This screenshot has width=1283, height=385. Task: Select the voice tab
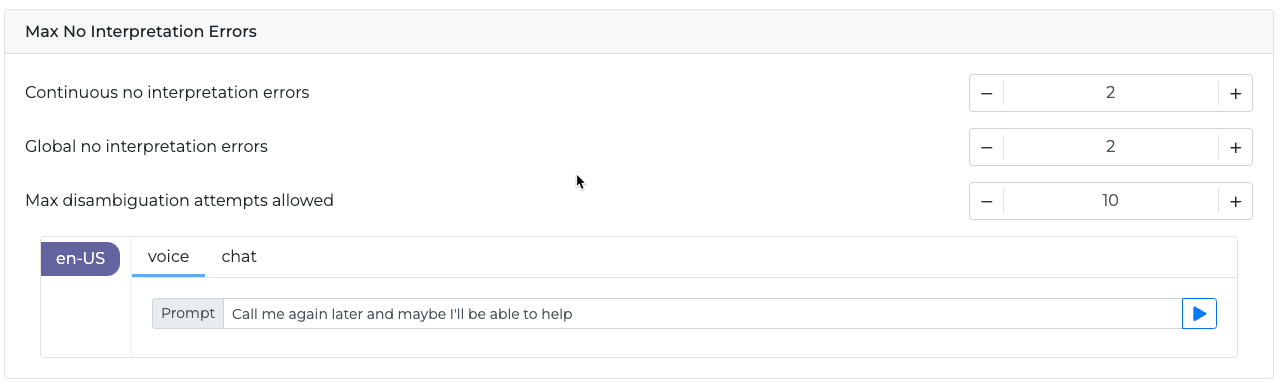click(x=168, y=257)
